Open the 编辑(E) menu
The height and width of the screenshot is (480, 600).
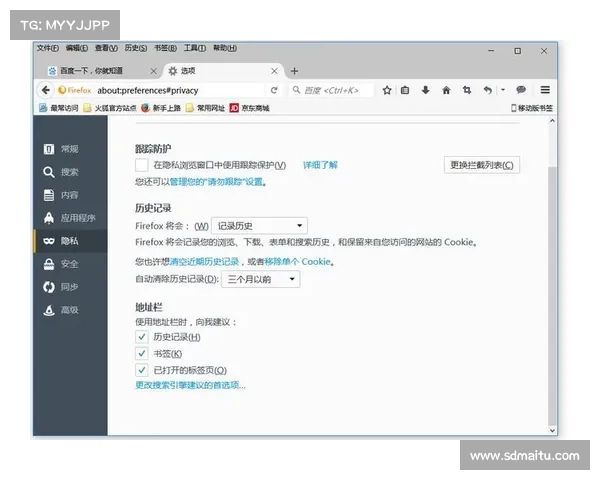77,48
